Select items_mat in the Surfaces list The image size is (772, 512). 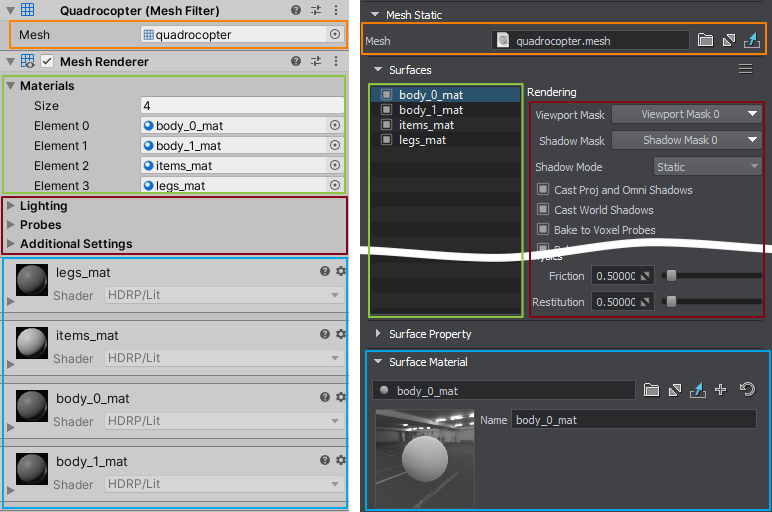(426, 125)
